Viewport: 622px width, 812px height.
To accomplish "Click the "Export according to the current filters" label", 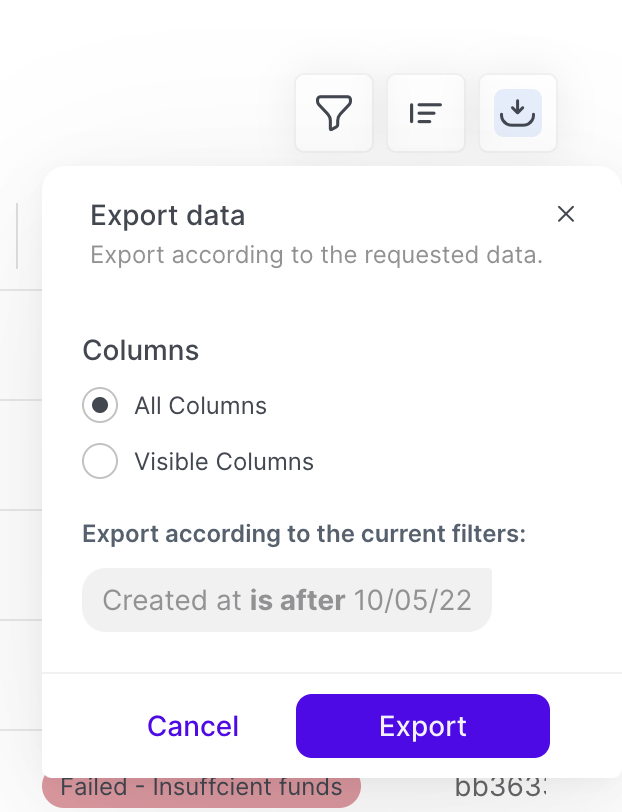I will (304, 534).
